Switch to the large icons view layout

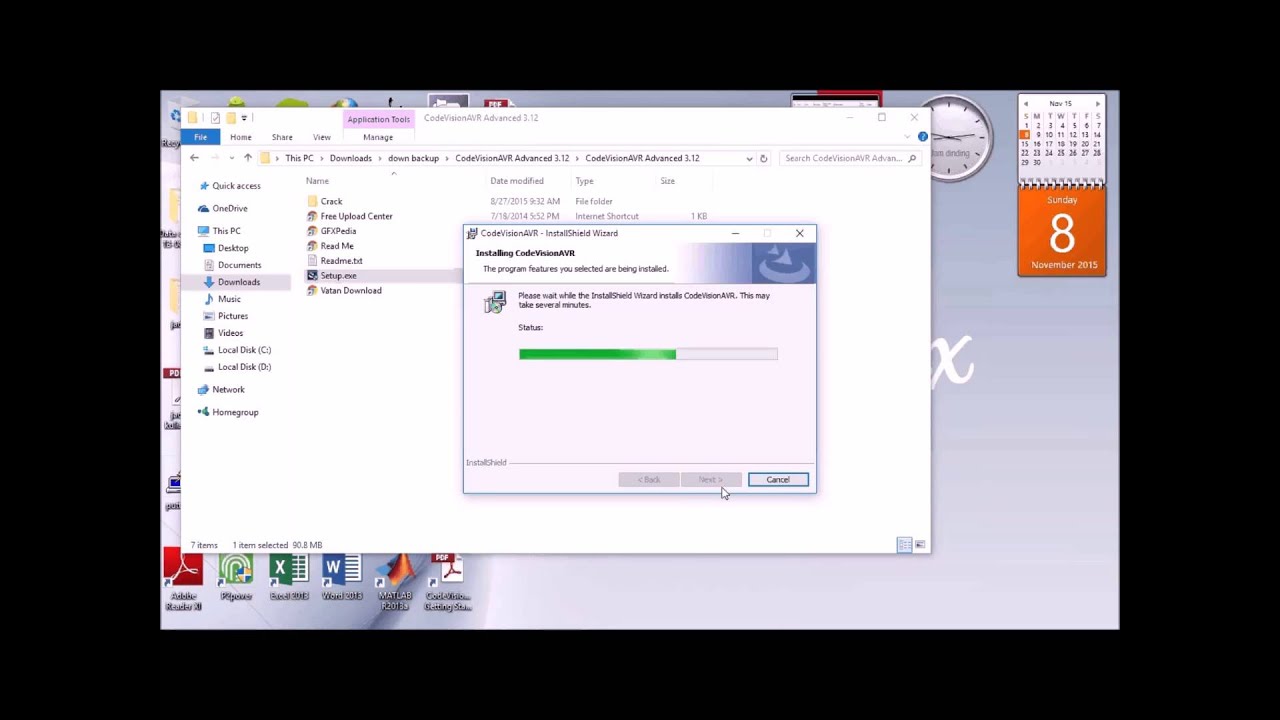pos(920,545)
